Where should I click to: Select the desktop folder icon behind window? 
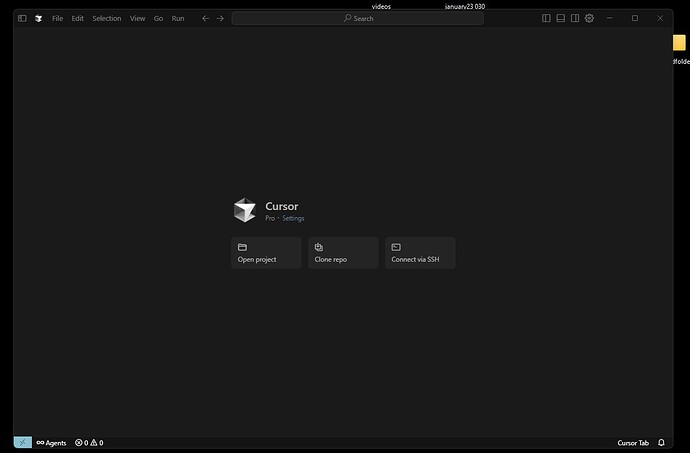click(x=680, y=43)
